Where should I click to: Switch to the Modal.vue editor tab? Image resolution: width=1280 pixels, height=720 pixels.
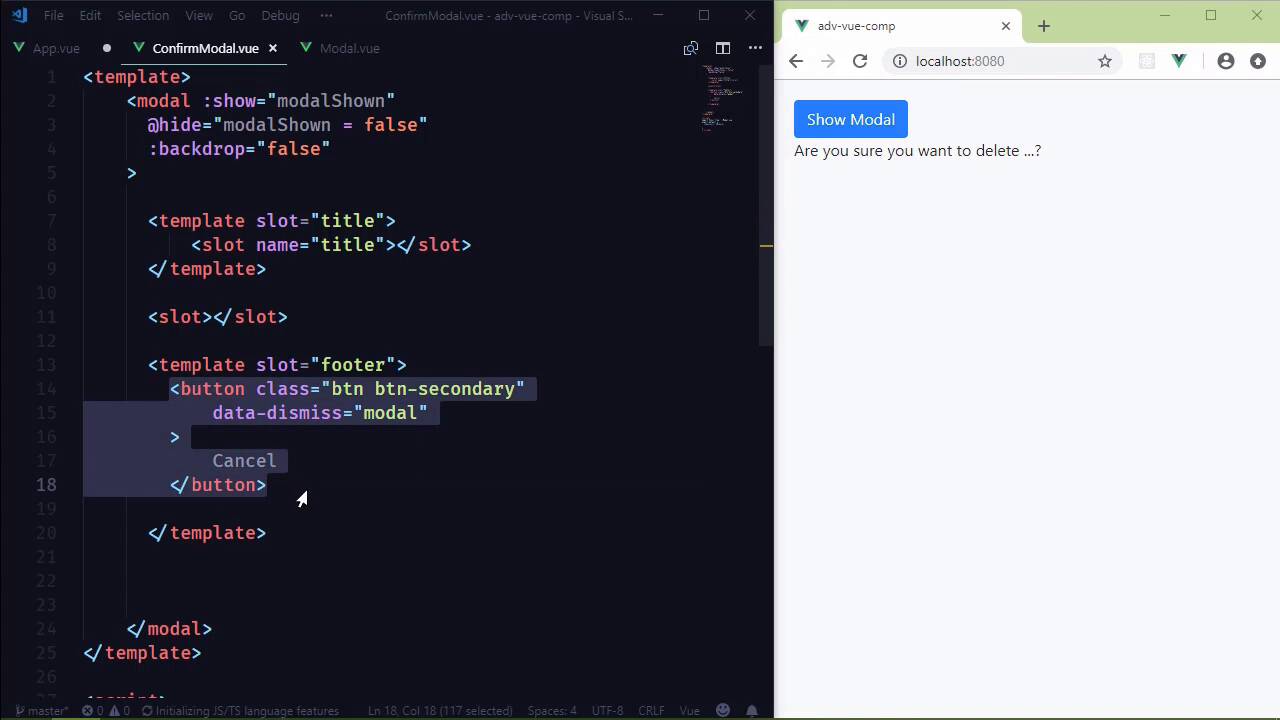[x=349, y=48]
